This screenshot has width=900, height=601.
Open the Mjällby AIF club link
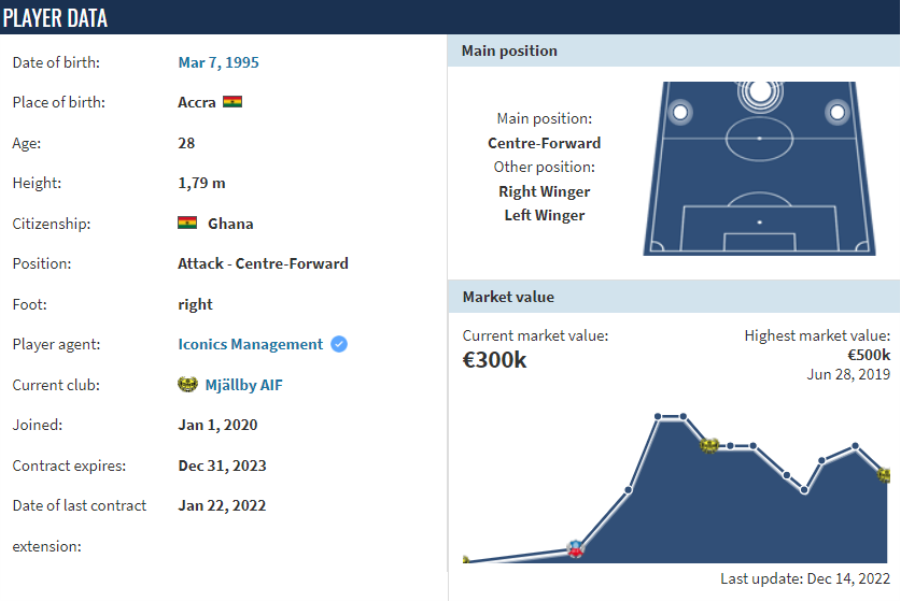coord(243,384)
